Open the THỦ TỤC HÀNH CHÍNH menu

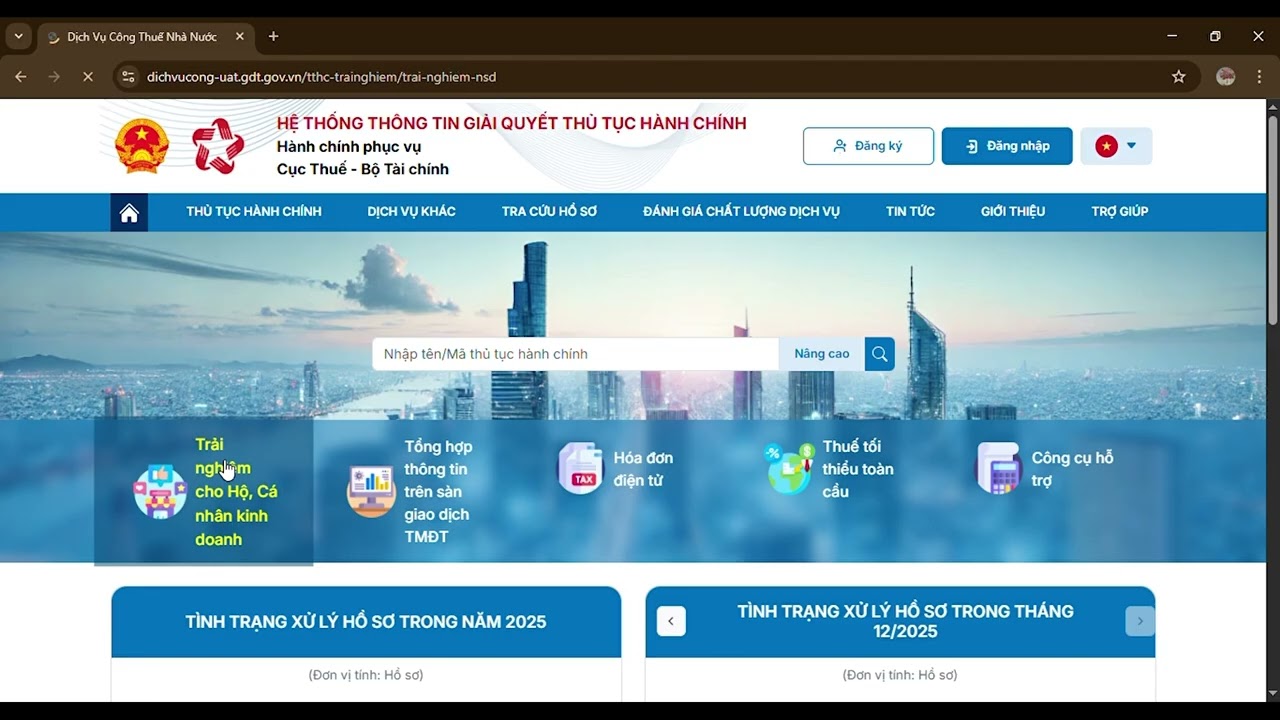pos(254,212)
